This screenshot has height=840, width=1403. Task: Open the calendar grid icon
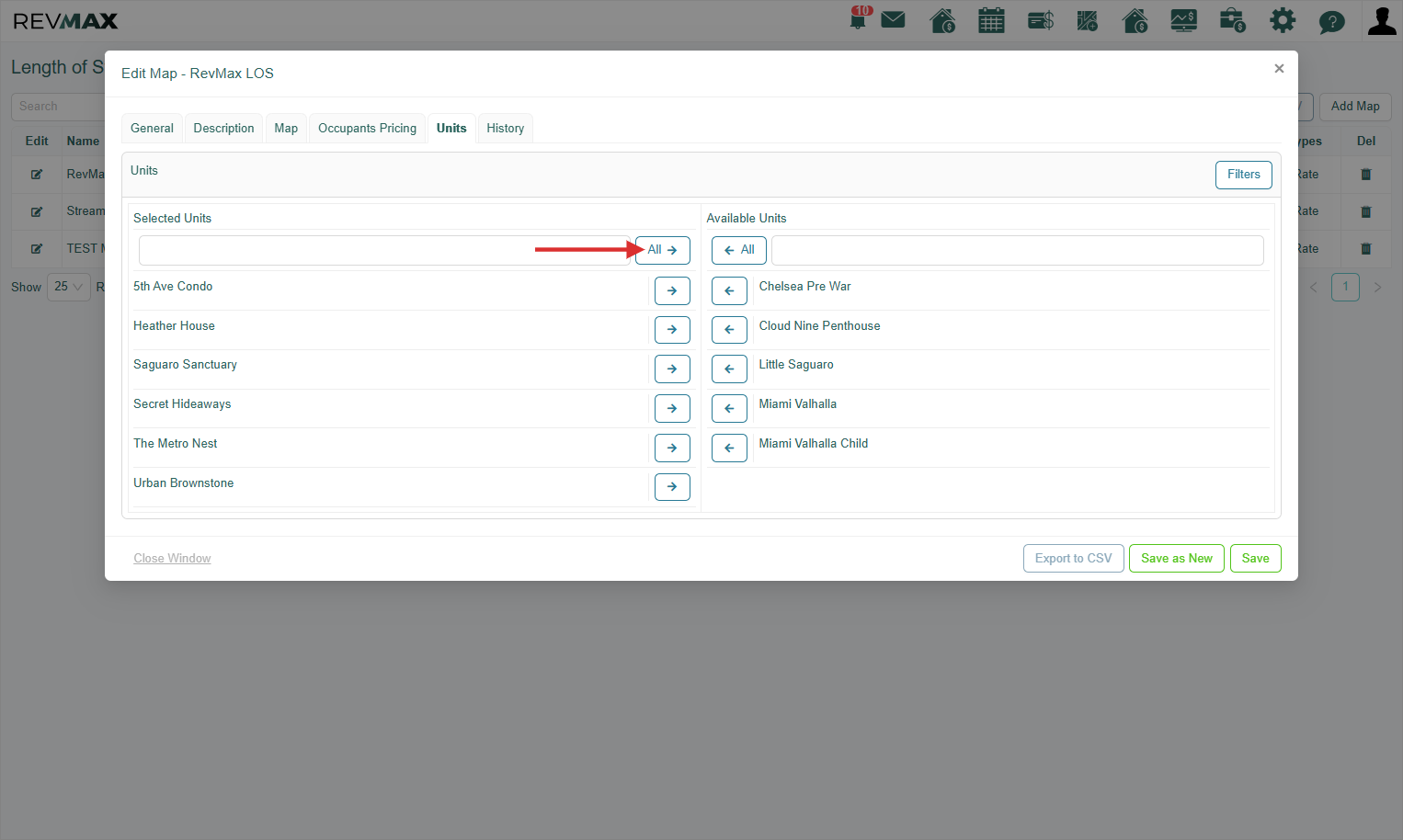(991, 20)
